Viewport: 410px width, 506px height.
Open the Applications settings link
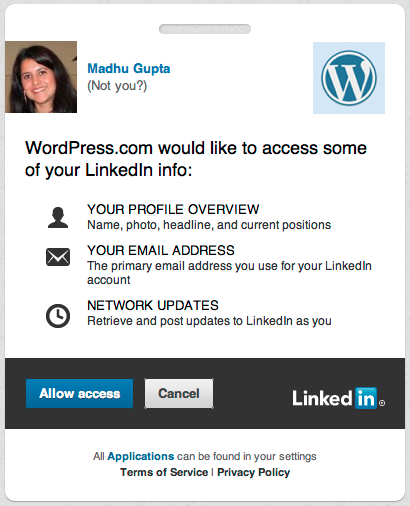(141, 456)
